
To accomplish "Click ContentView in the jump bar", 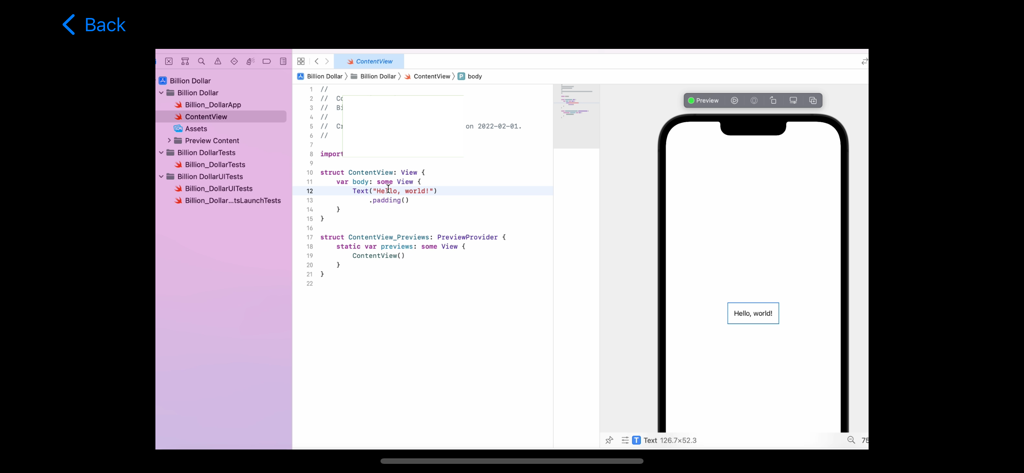I will click(x=427, y=76).
